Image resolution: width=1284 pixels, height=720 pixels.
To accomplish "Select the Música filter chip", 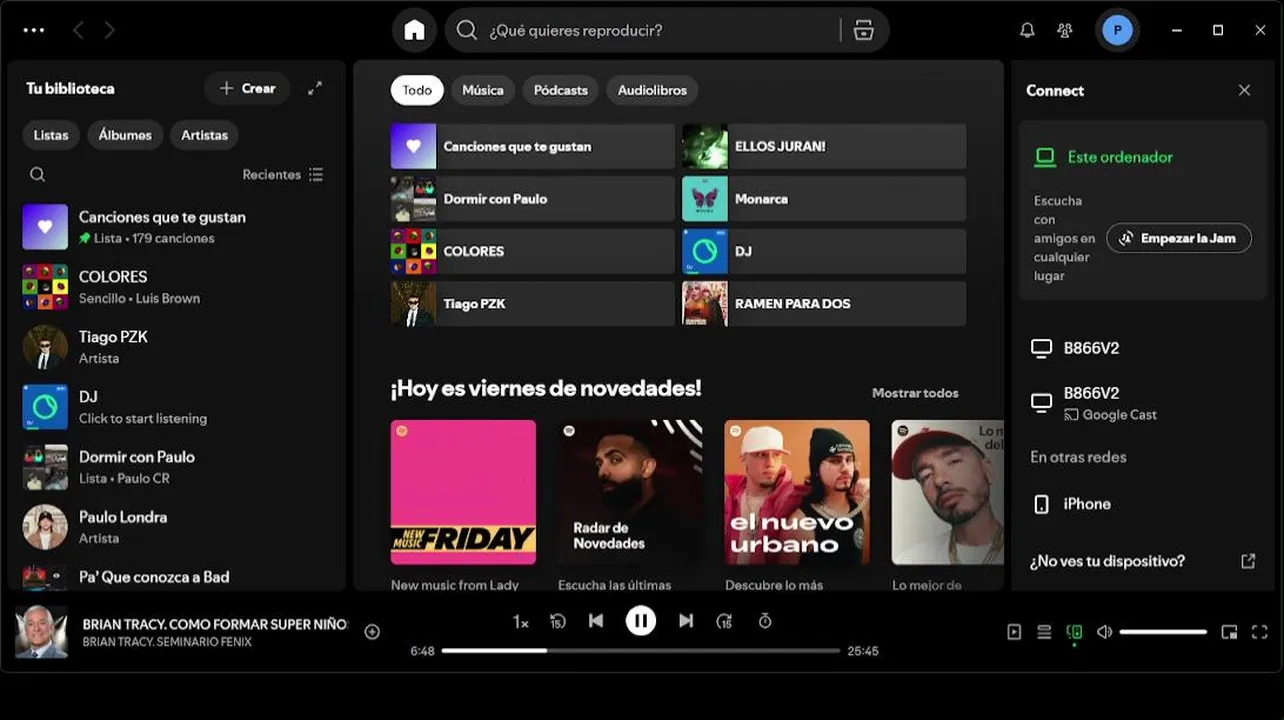I will 483,90.
